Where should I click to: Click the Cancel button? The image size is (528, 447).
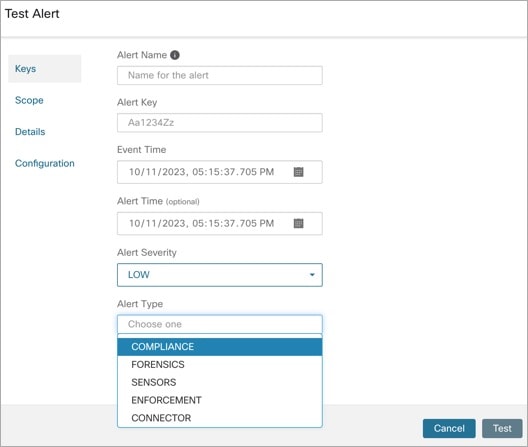[449, 428]
